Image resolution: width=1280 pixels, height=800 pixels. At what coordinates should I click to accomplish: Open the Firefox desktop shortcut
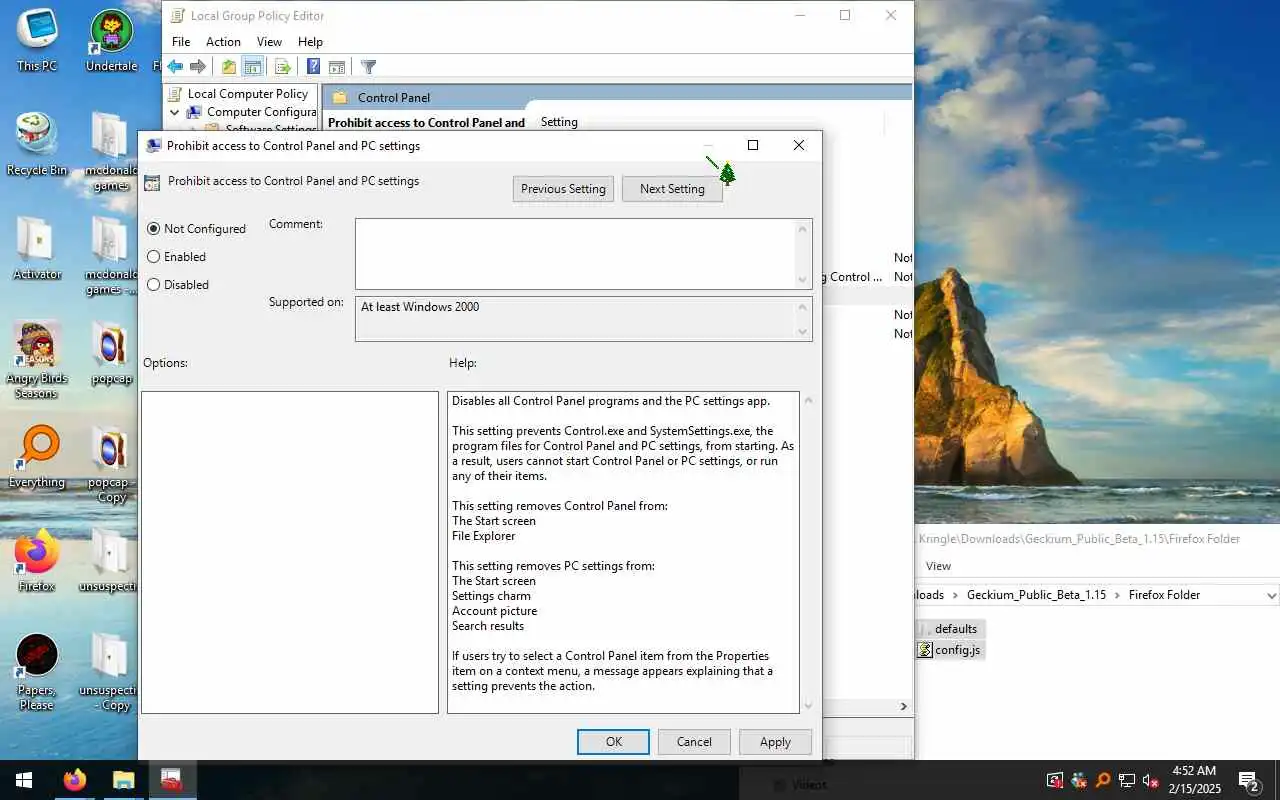pyautogui.click(x=37, y=561)
